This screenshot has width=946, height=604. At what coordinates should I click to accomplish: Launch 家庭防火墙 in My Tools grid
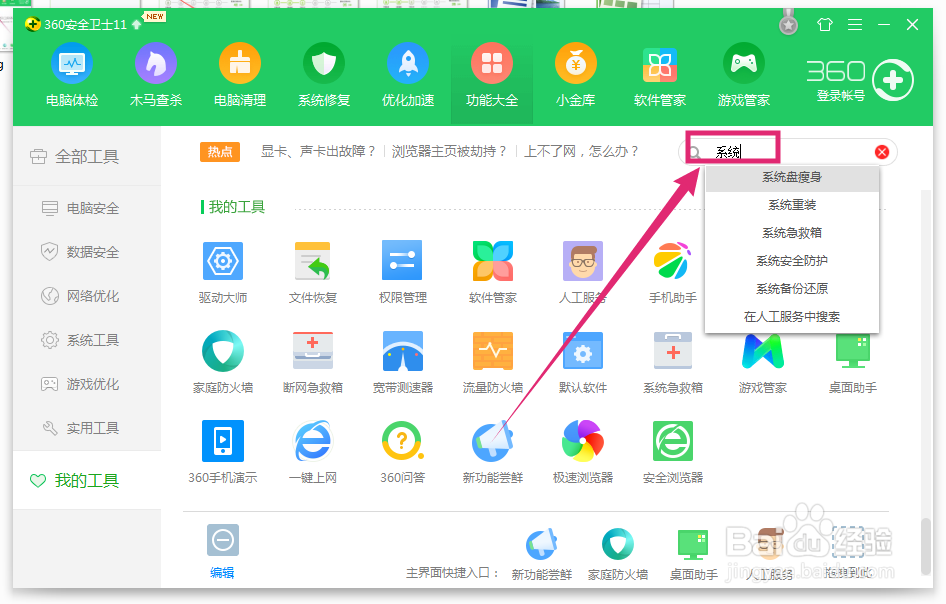(223, 362)
